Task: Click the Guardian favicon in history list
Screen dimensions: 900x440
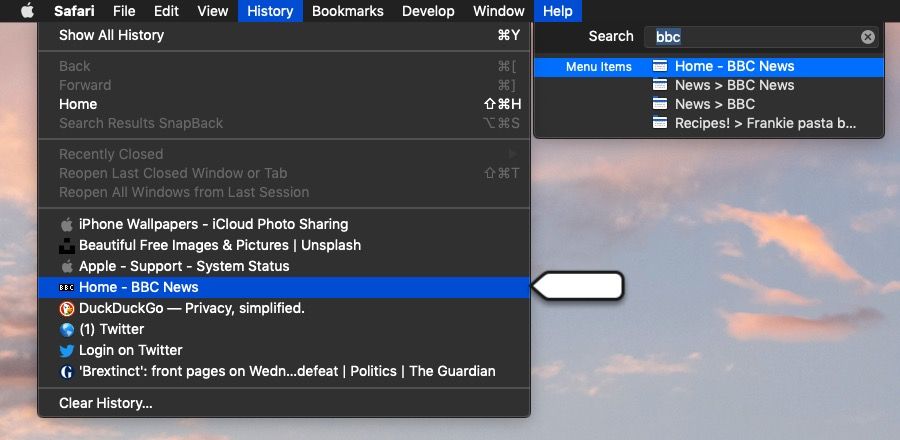Action: tap(67, 371)
